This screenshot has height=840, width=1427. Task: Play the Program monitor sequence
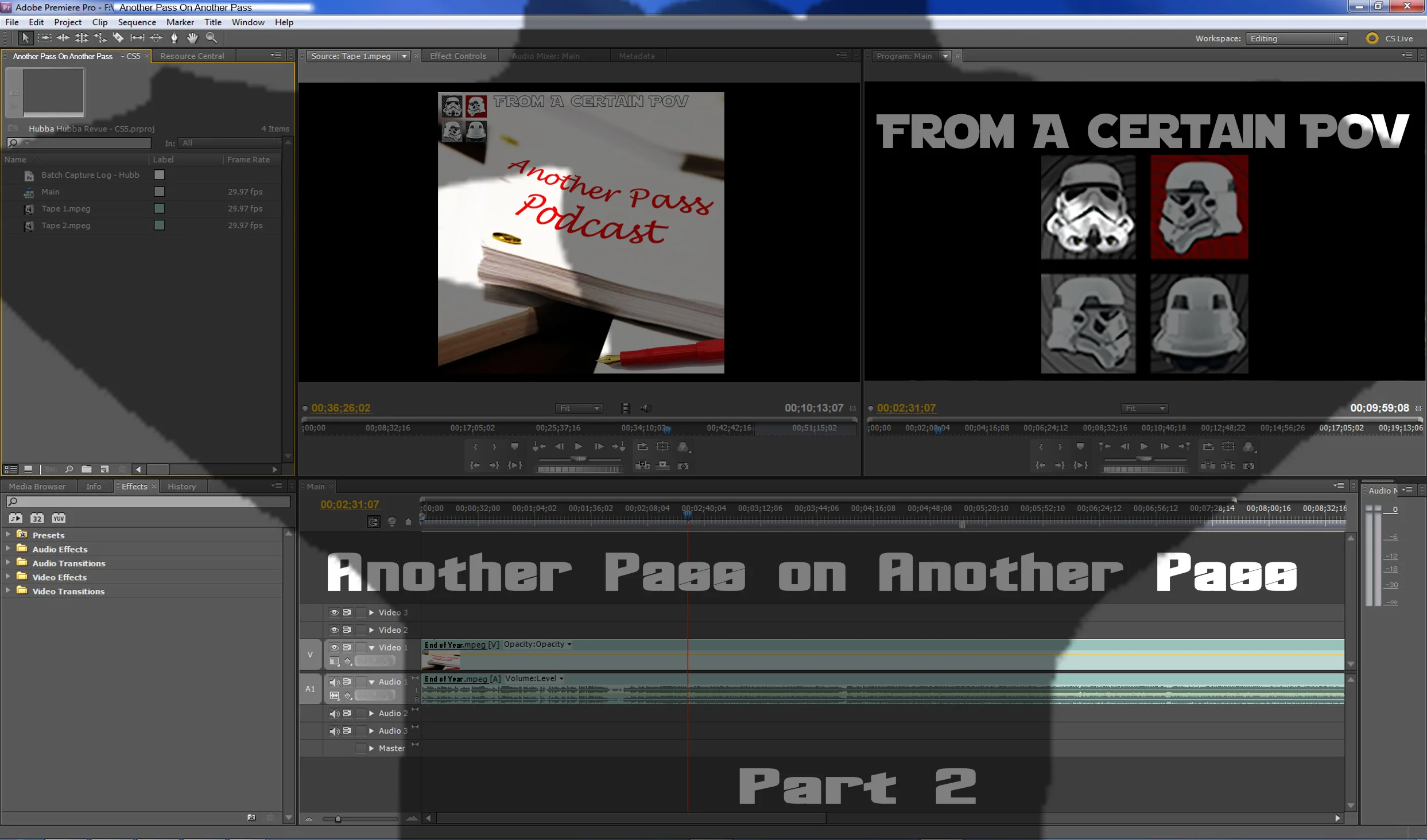[x=1144, y=446]
